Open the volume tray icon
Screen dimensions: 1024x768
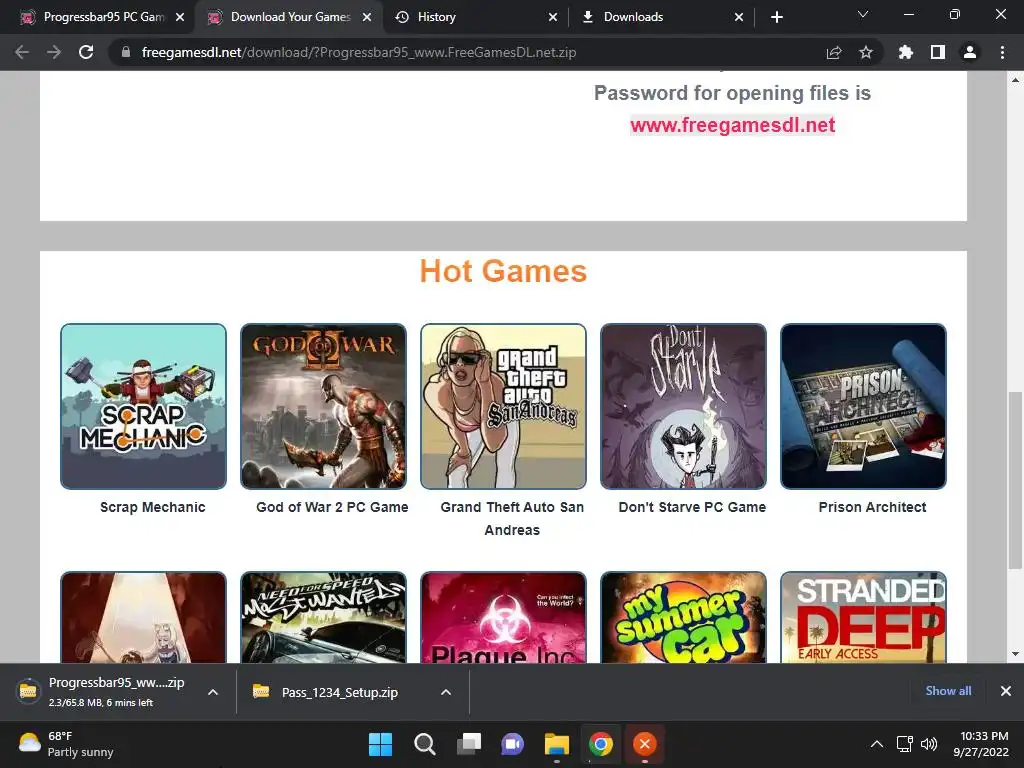(x=929, y=744)
